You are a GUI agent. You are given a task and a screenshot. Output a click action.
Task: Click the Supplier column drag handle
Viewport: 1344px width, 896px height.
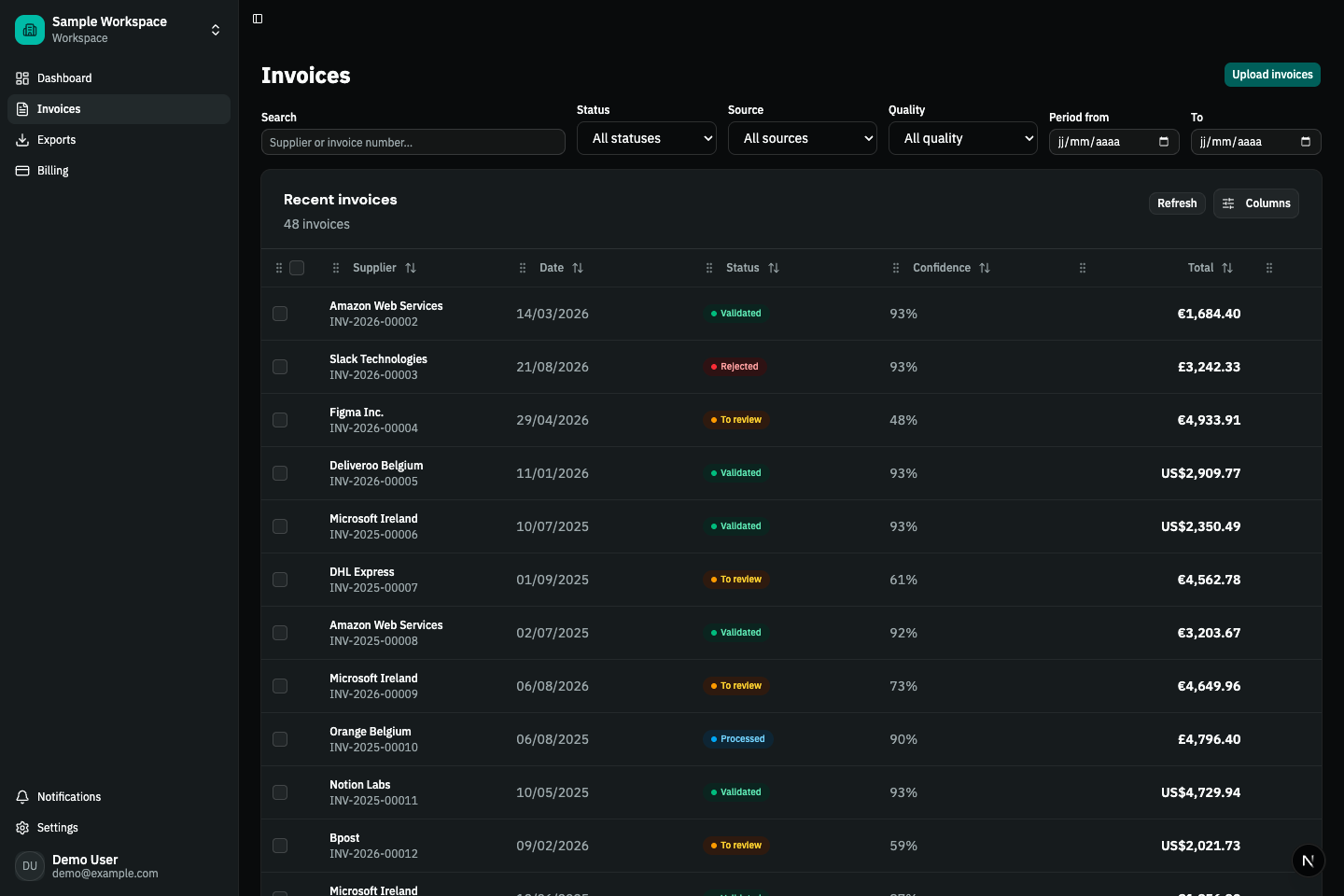(336, 268)
